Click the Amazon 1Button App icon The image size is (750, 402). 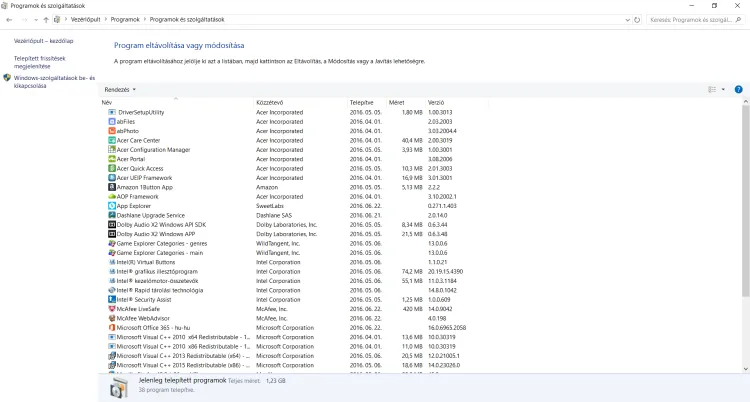[x=111, y=187]
